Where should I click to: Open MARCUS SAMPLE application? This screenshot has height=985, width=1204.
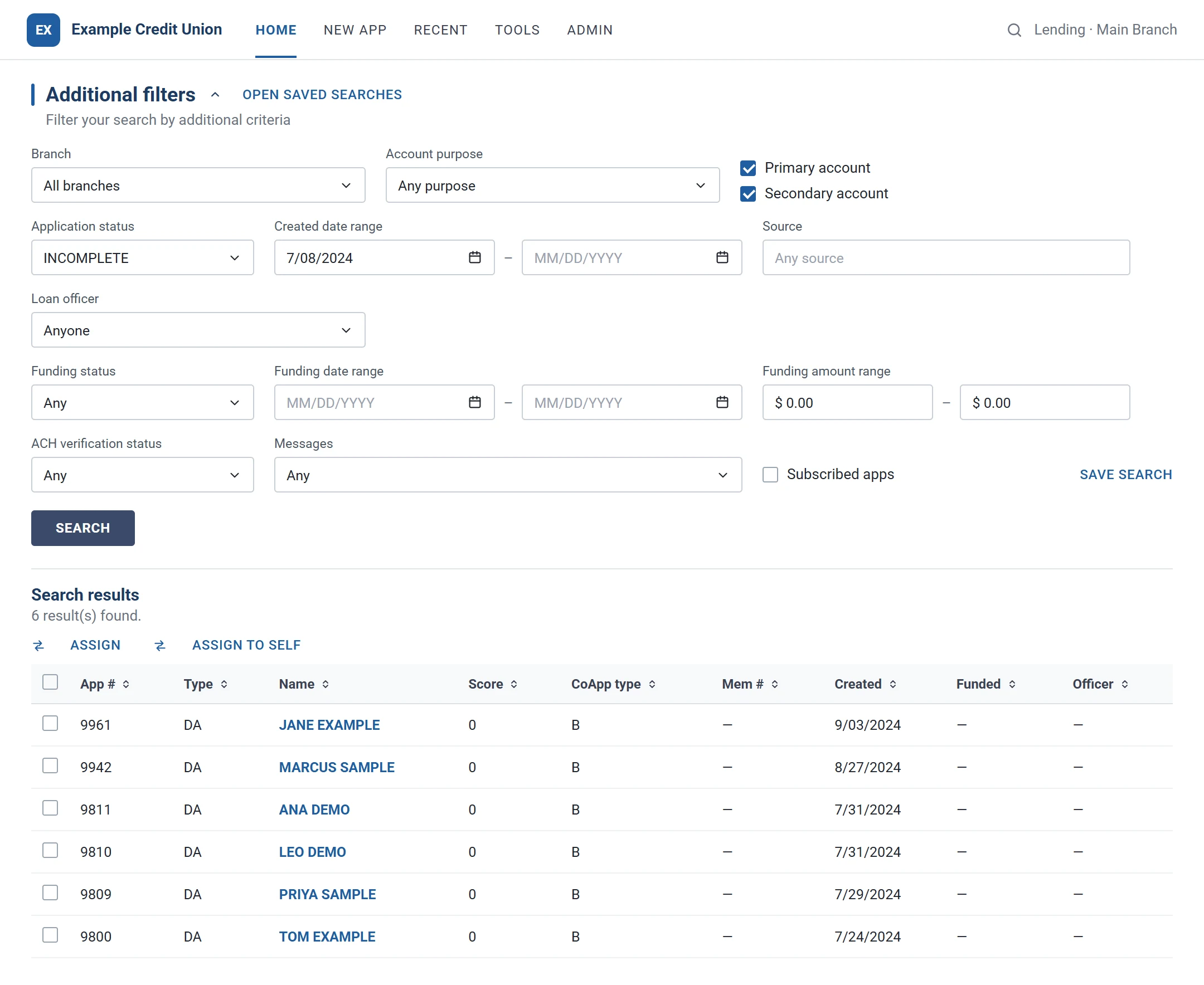(337, 767)
